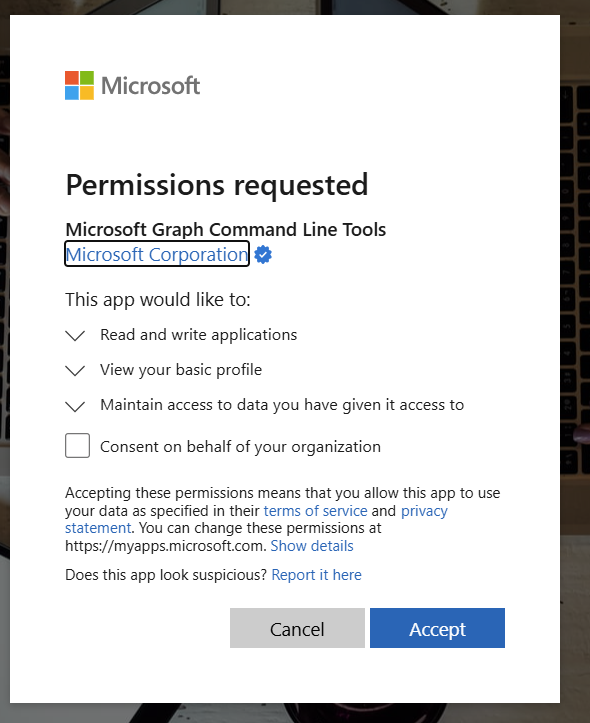Select the 'Read and write applications' permission text

point(199,335)
